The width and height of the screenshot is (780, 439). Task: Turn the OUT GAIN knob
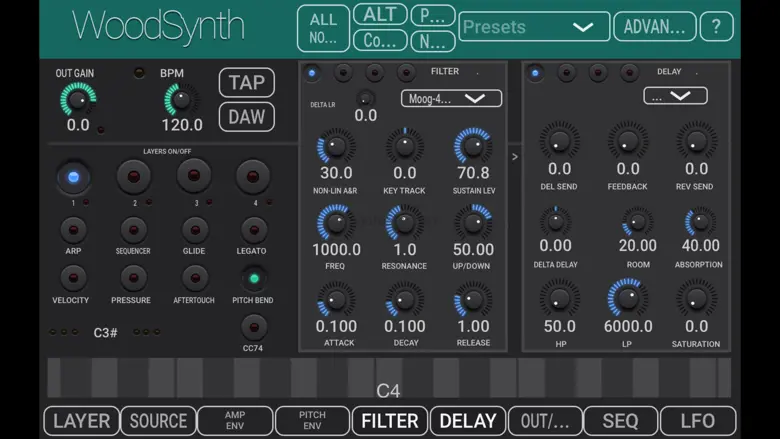(77, 99)
